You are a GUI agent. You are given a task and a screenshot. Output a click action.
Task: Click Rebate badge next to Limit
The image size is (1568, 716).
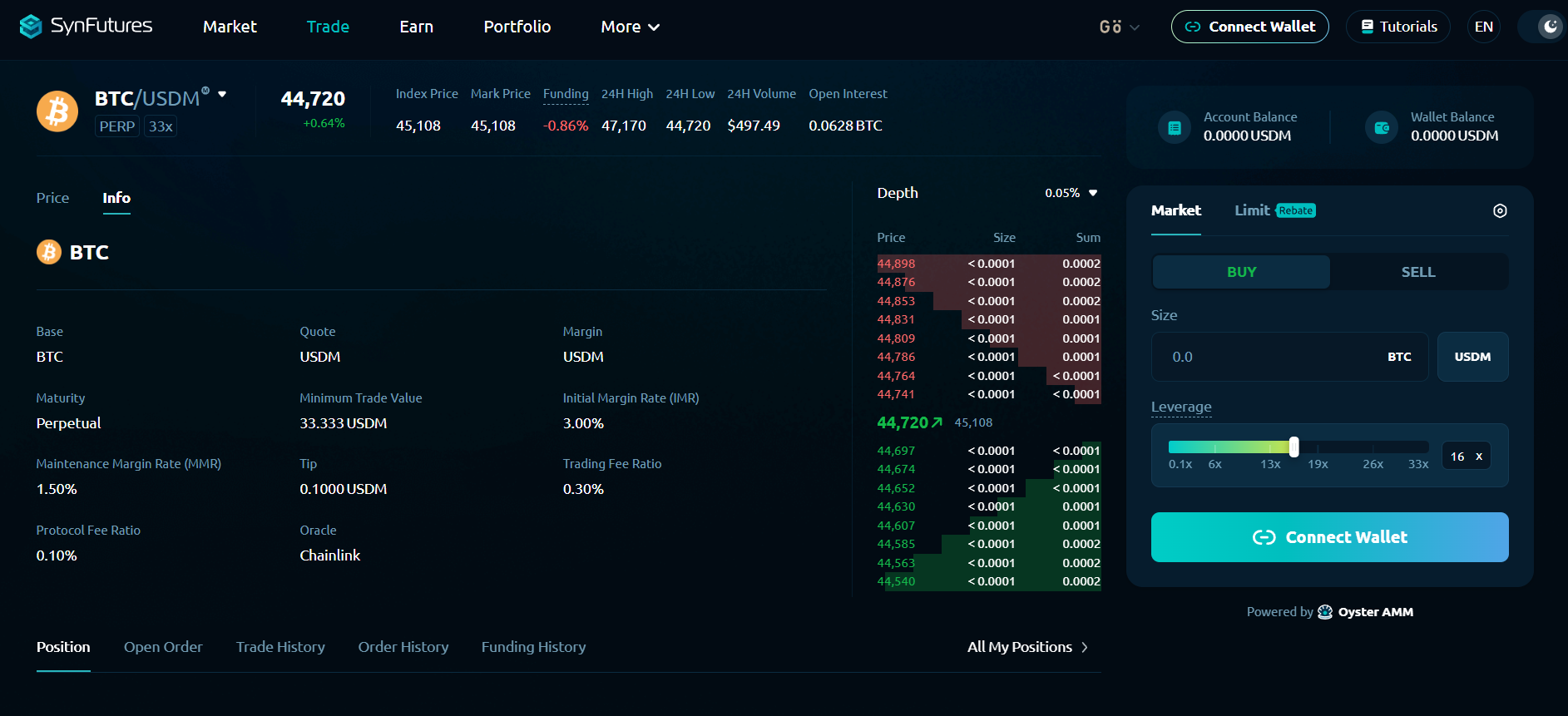[1296, 210]
